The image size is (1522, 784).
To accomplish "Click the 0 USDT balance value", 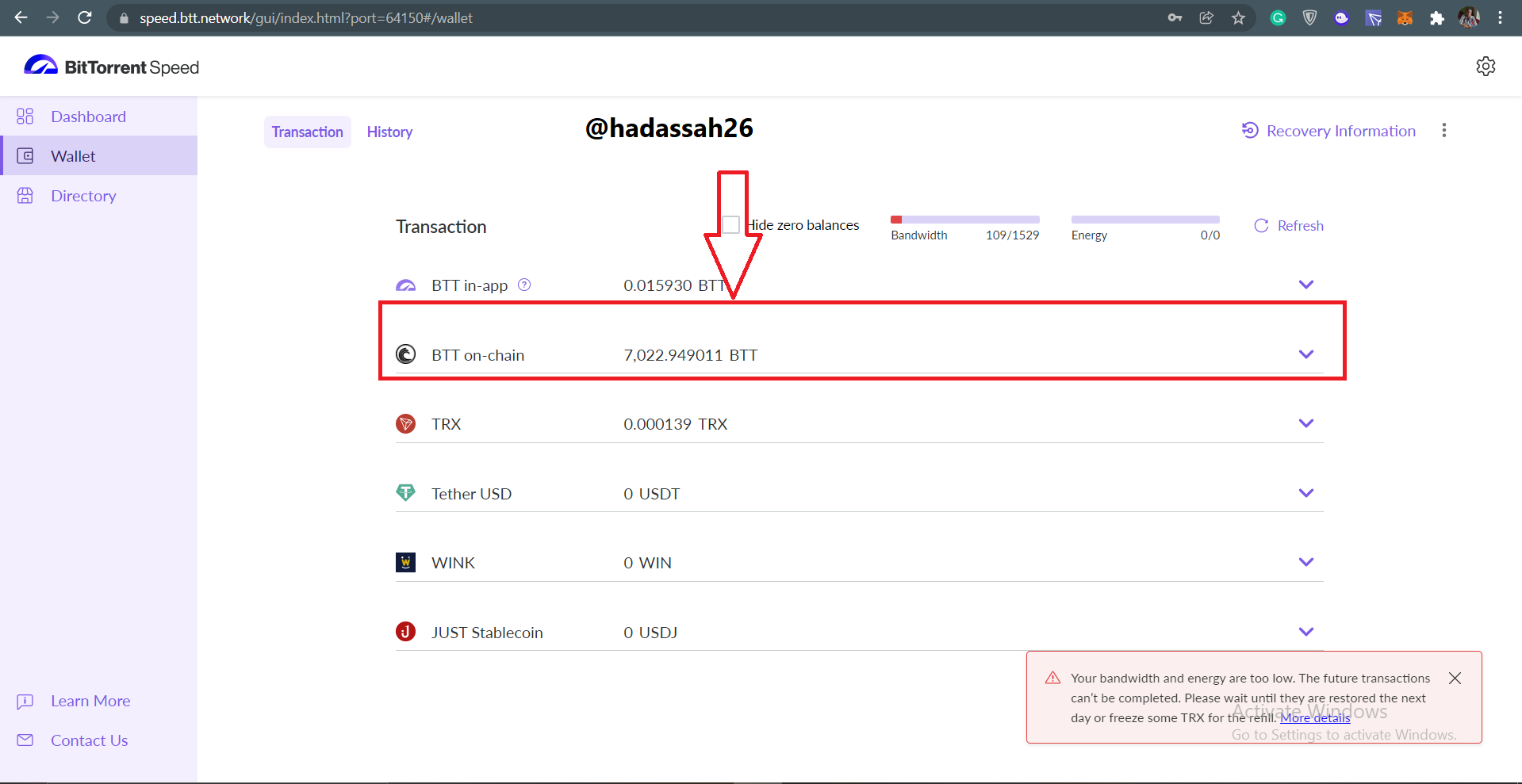I will click(x=652, y=494).
